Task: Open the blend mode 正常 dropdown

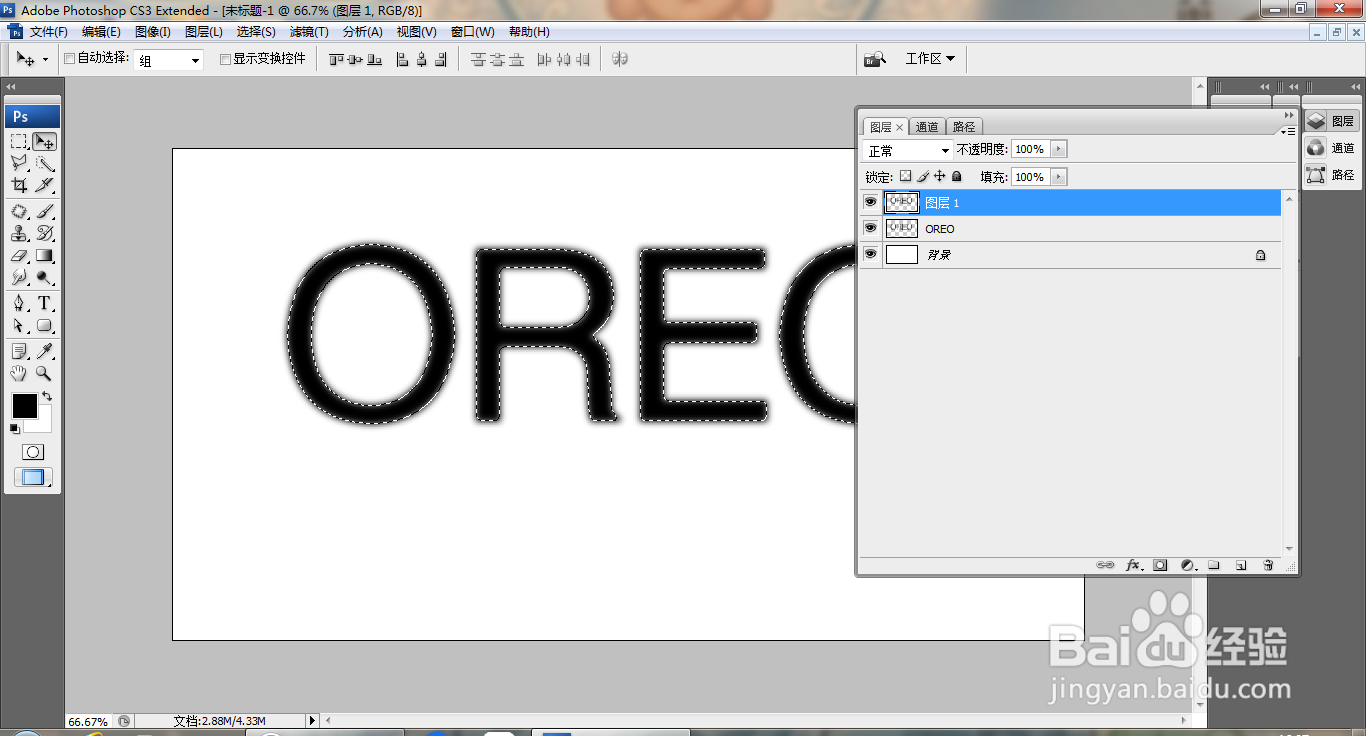Action: [x=908, y=150]
